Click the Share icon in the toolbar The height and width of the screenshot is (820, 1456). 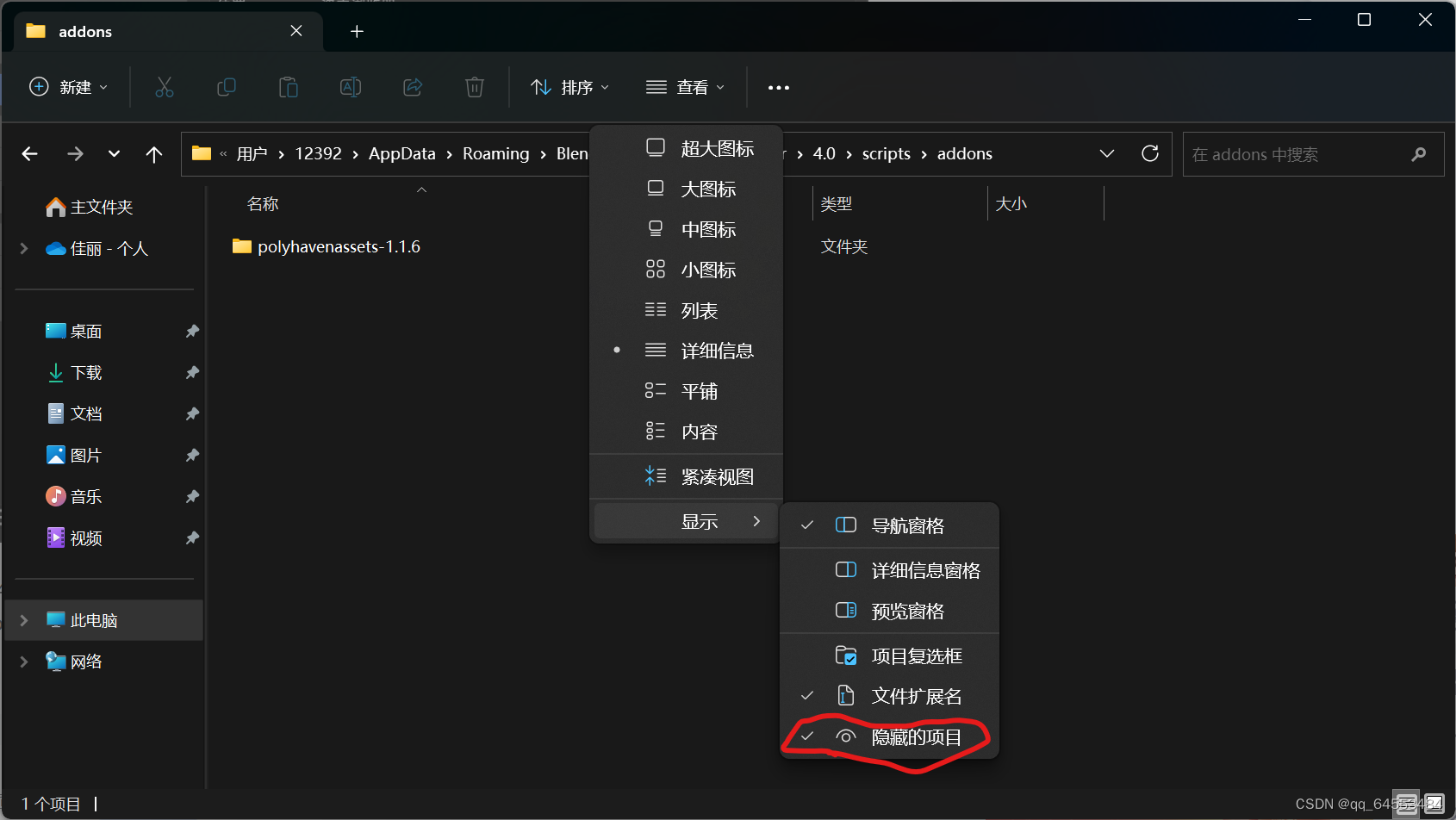pyautogui.click(x=413, y=87)
